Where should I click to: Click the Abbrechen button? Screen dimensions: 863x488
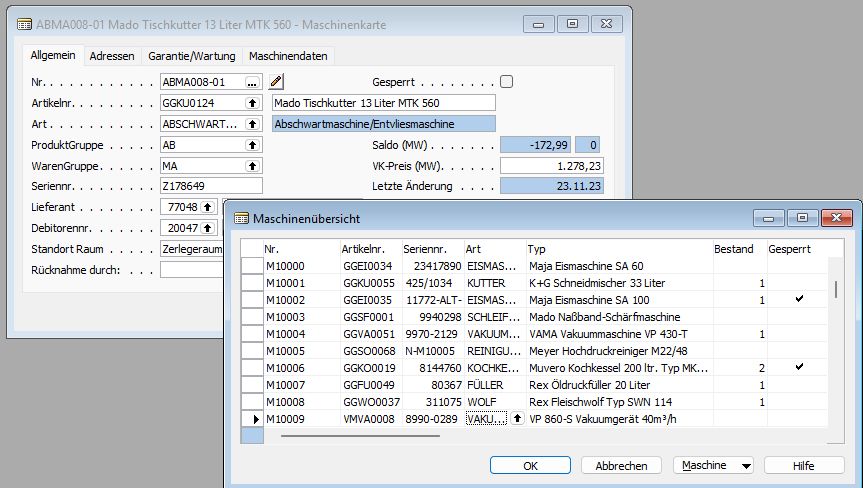(621, 465)
